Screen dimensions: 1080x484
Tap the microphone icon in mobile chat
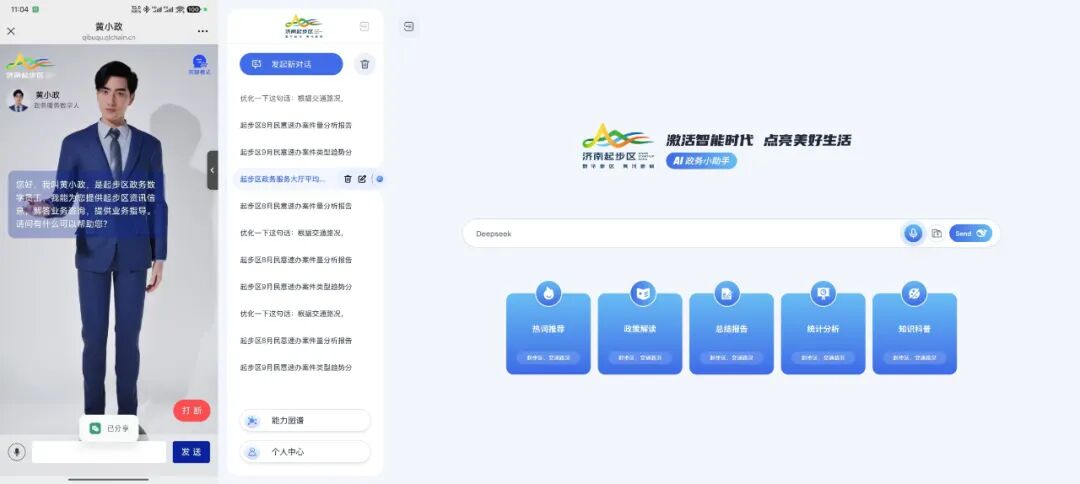16,452
